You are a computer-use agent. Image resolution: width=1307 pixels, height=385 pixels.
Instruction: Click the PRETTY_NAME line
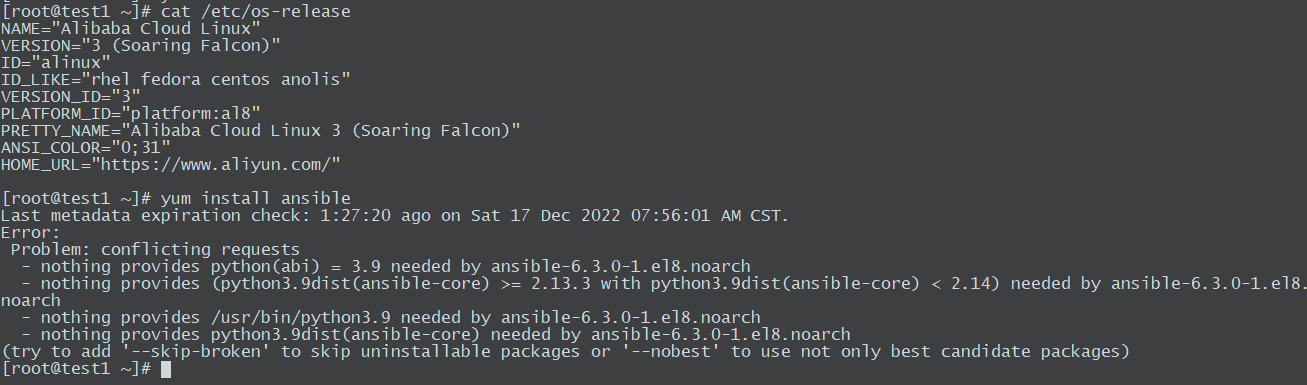pyautogui.click(x=260, y=130)
